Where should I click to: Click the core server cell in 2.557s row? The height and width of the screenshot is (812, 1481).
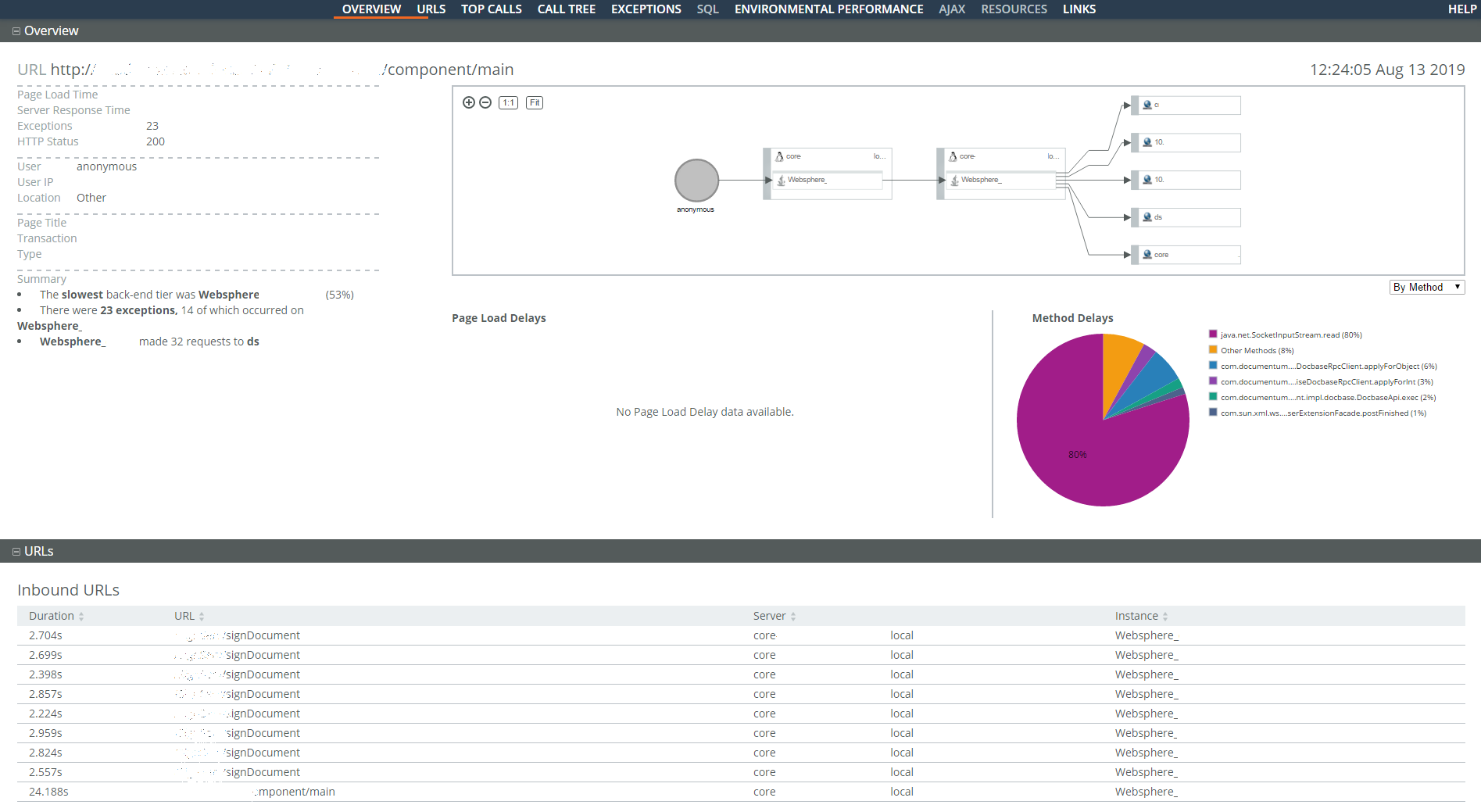pyautogui.click(x=764, y=773)
